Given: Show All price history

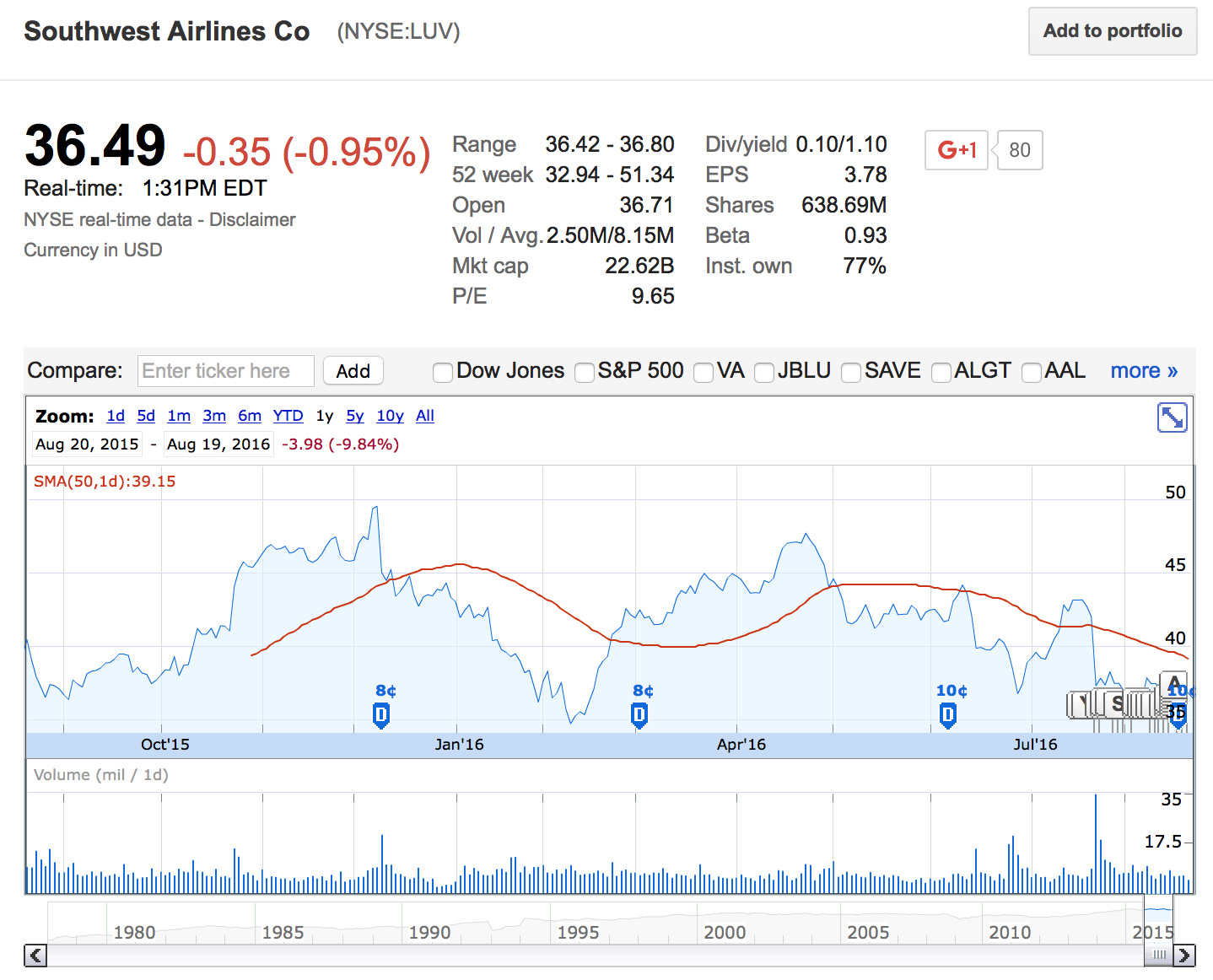Looking at the screenshot, I should coord(425,416).
